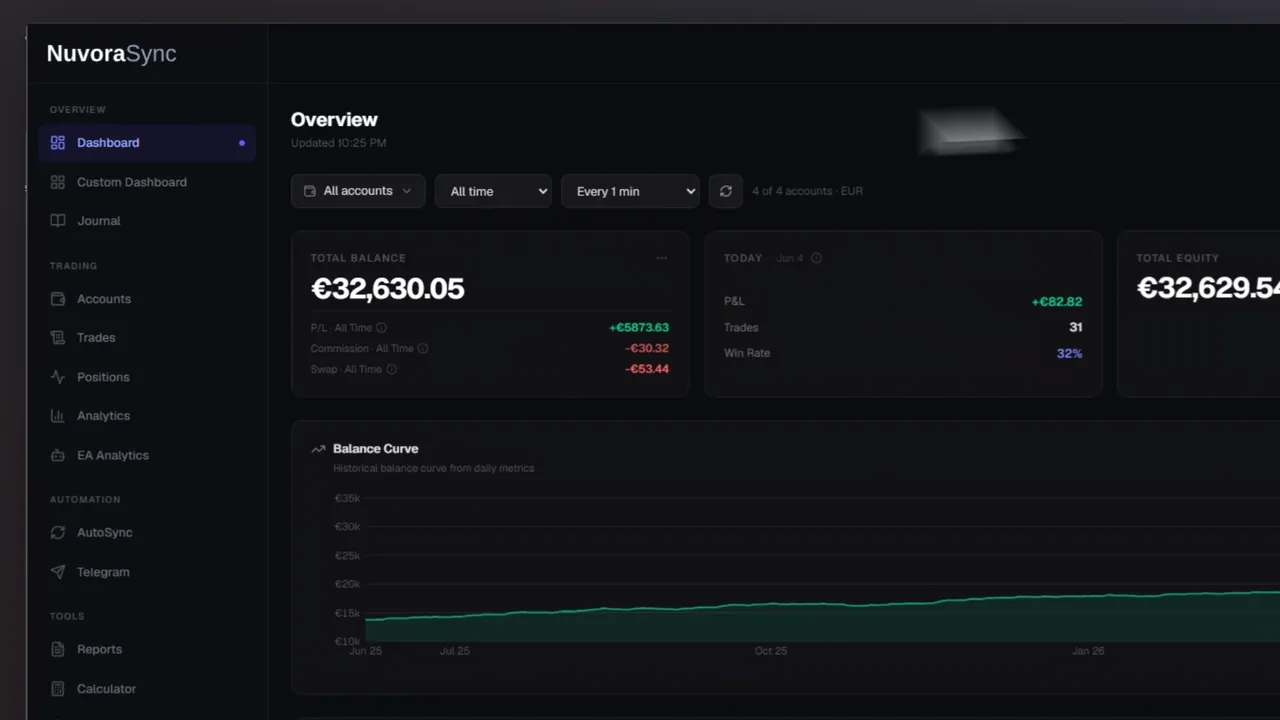Go to AutoSync automation page
Viewport: 1280px width, 720px height.
click(x=147, y=533)
